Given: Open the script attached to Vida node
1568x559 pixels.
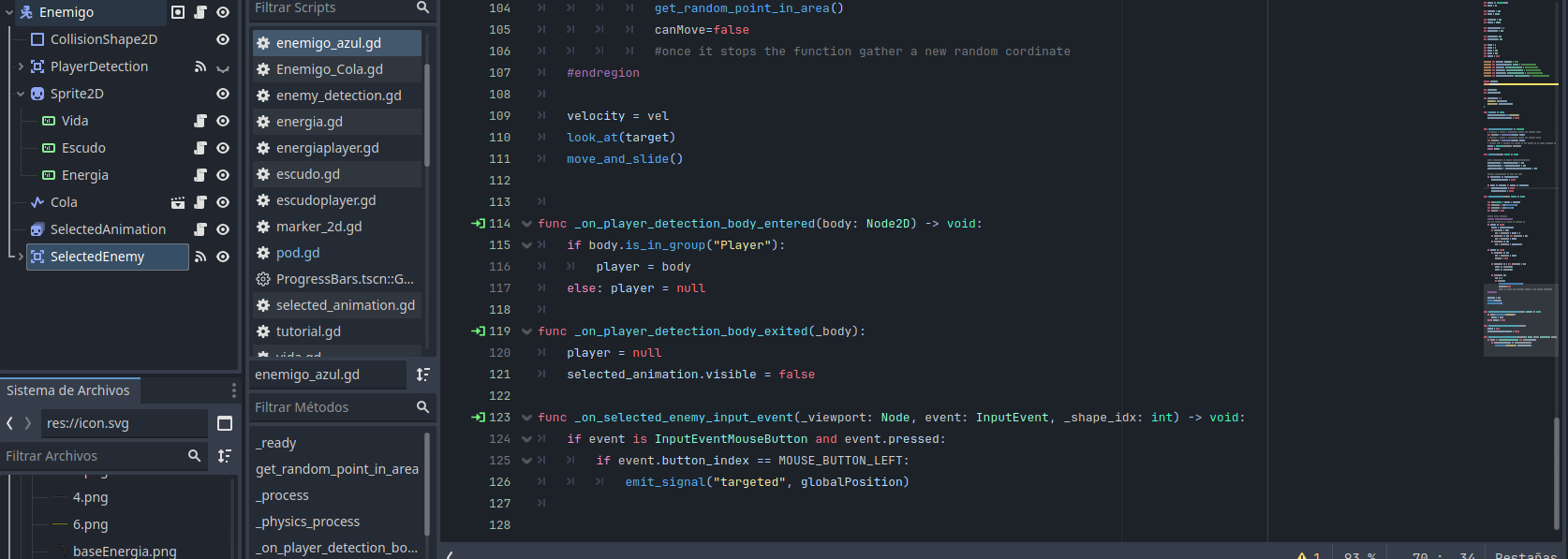Looking at the screenshot, I should coord(200,121).
